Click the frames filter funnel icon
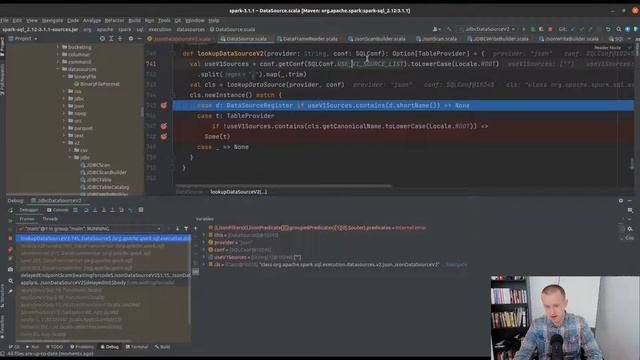 (186, 229)
